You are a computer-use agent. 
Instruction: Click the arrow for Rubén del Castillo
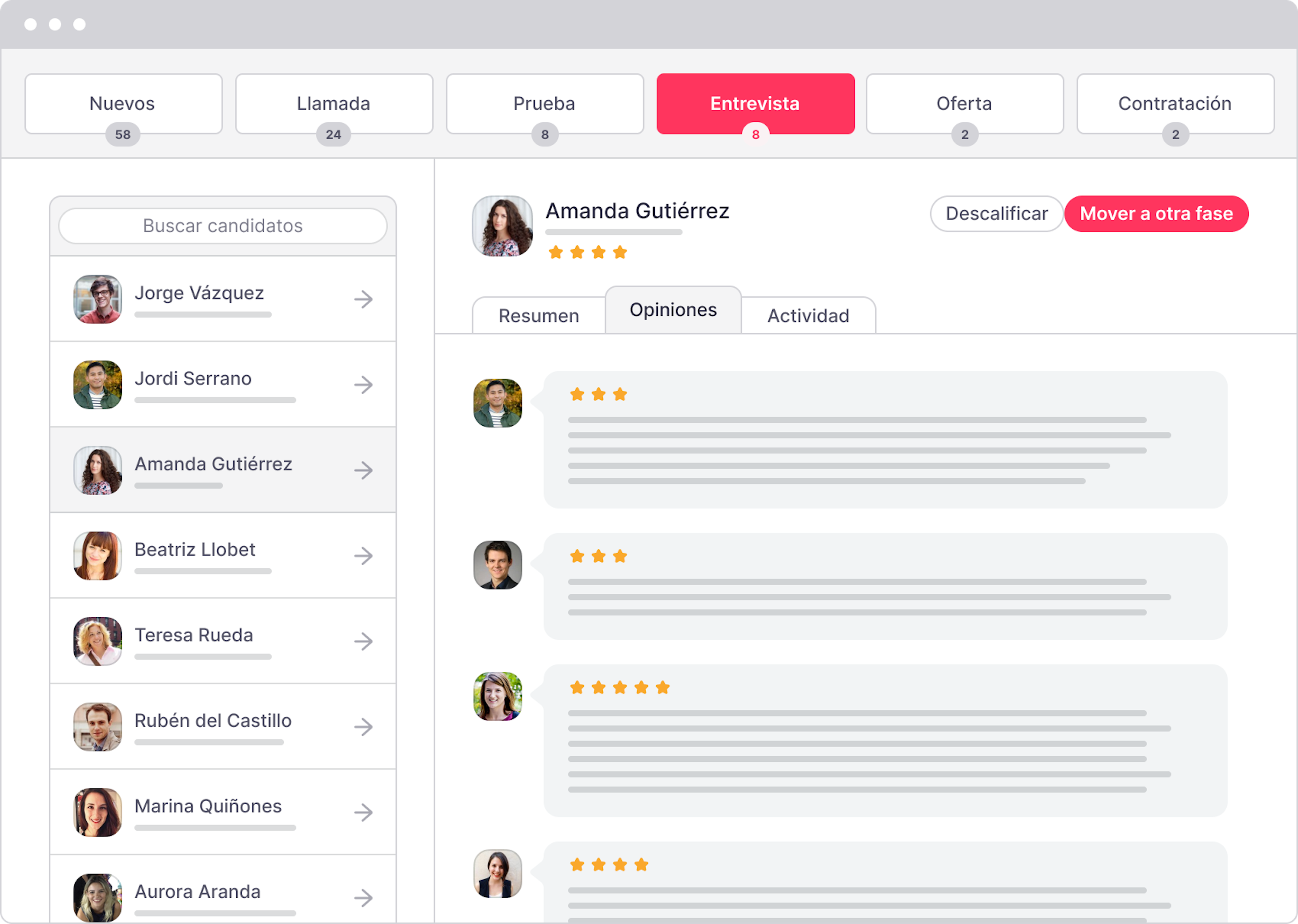[363, 727]
